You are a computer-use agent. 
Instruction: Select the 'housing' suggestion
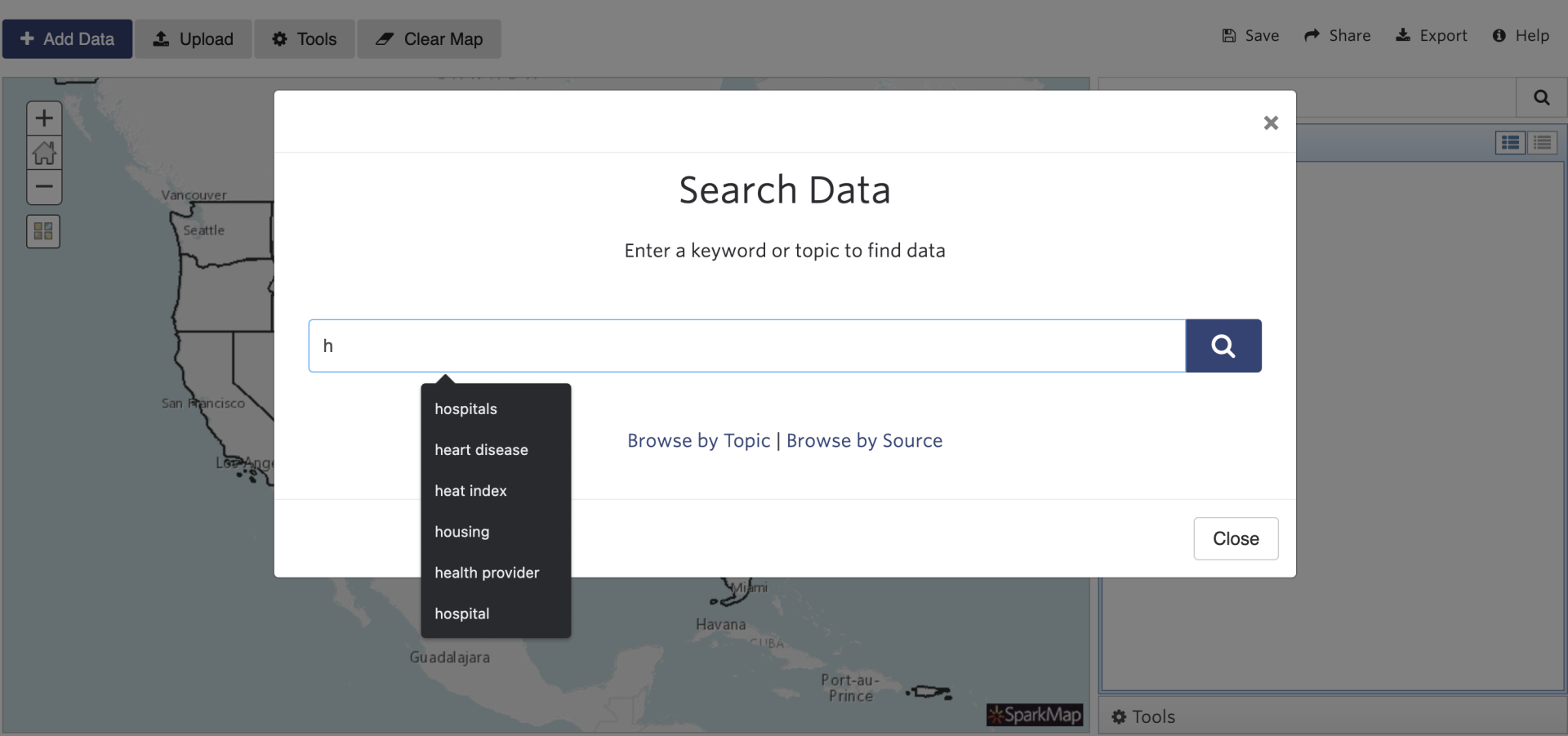click(461, 532)
